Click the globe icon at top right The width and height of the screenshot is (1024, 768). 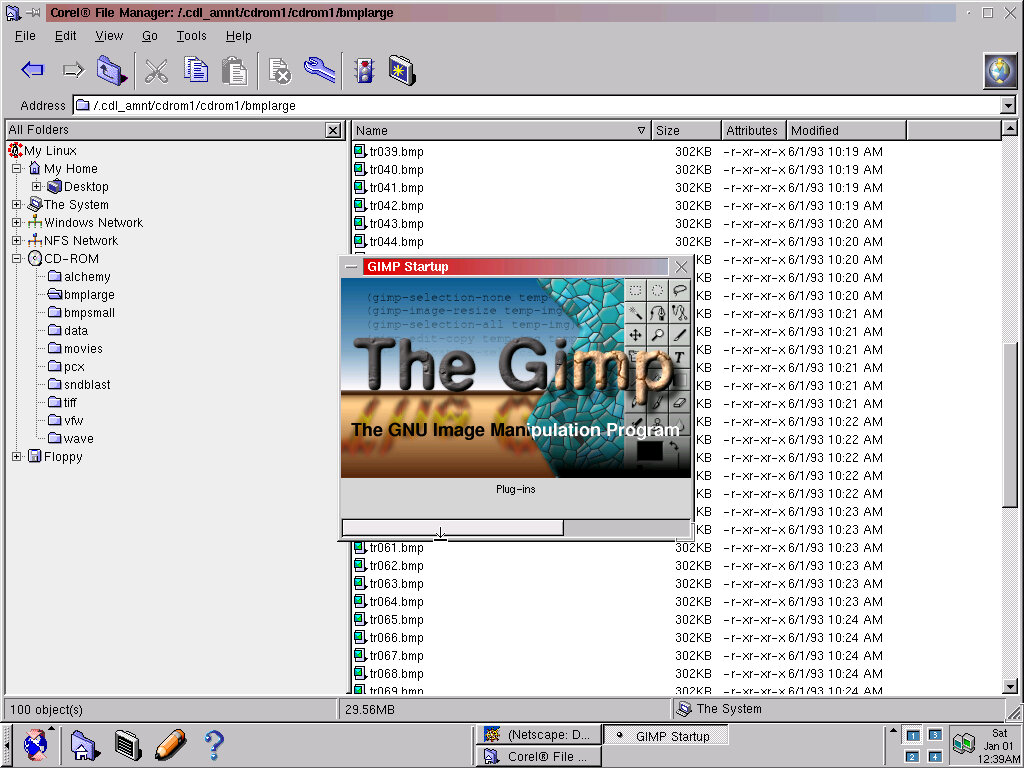point(999,70)
